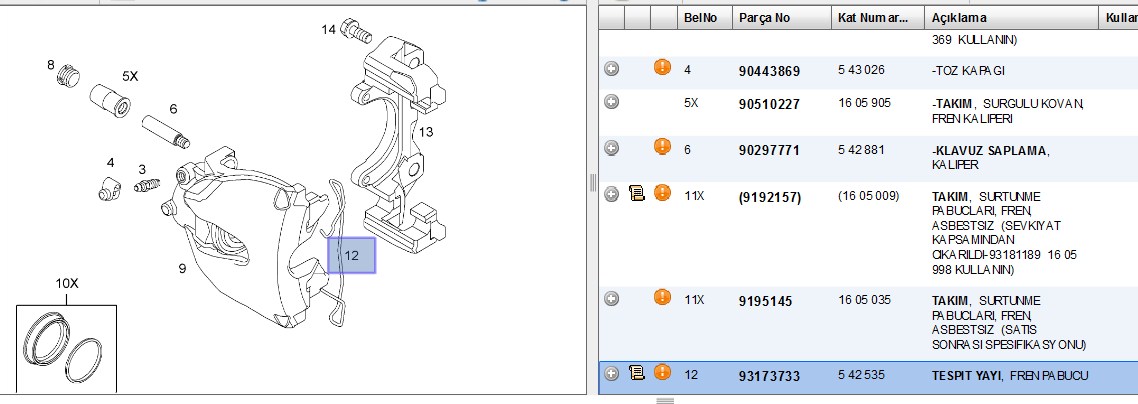Expand the row for part 90443869
This screenshot has height=404, width=1138.
tap(612, 69)
